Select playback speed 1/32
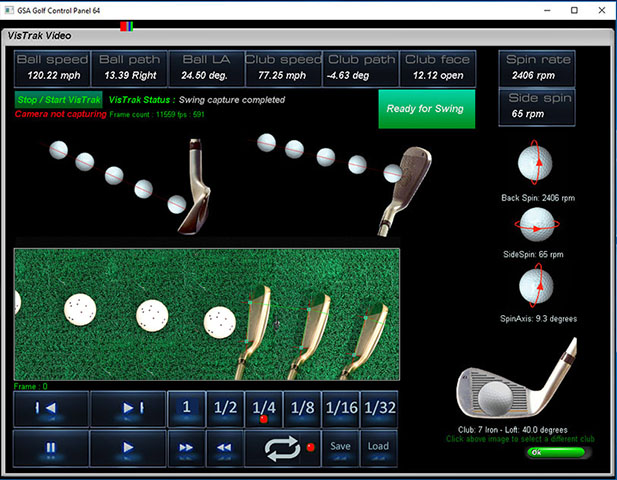 379,409
